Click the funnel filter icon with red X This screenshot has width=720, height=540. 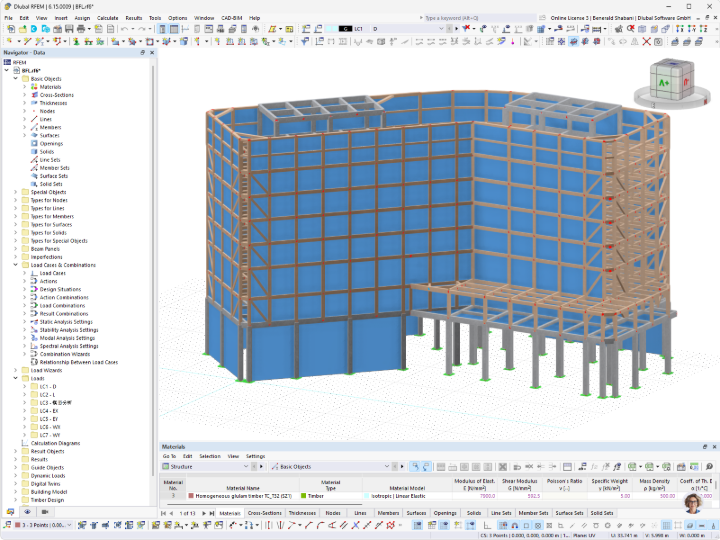click(466, 29)
